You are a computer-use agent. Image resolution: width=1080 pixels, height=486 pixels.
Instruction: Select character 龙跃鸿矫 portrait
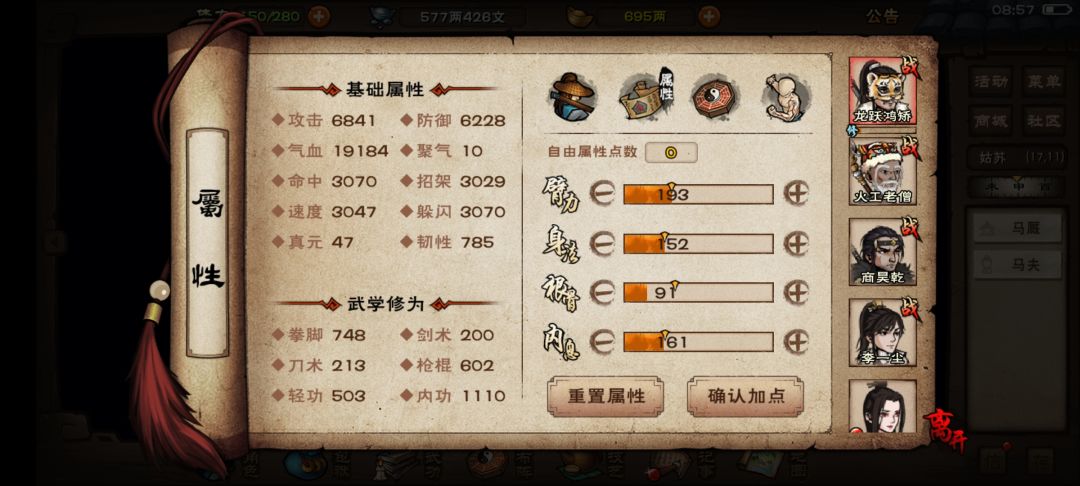click(883, 91)
